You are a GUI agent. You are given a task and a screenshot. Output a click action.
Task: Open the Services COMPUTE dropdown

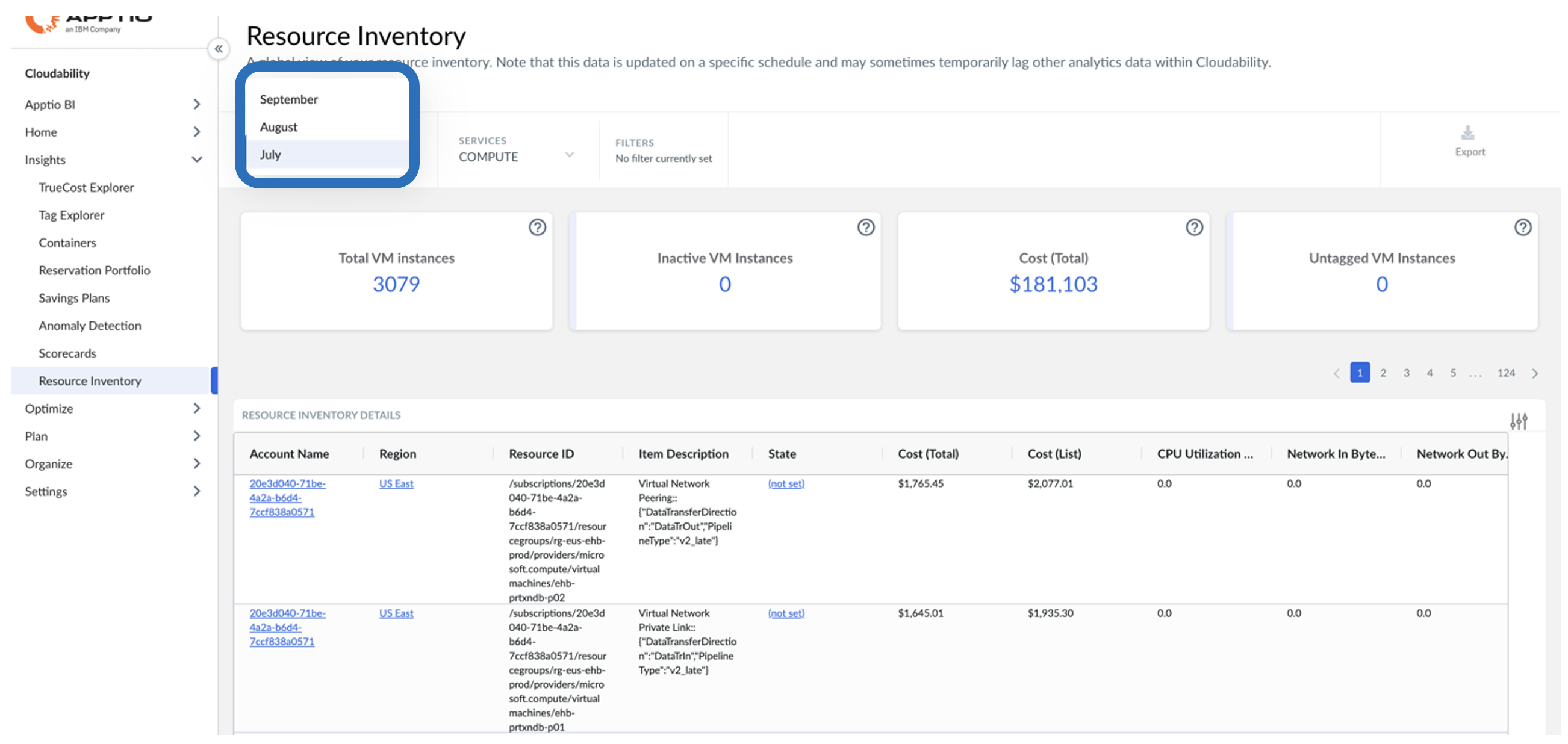tap(516, 150)
